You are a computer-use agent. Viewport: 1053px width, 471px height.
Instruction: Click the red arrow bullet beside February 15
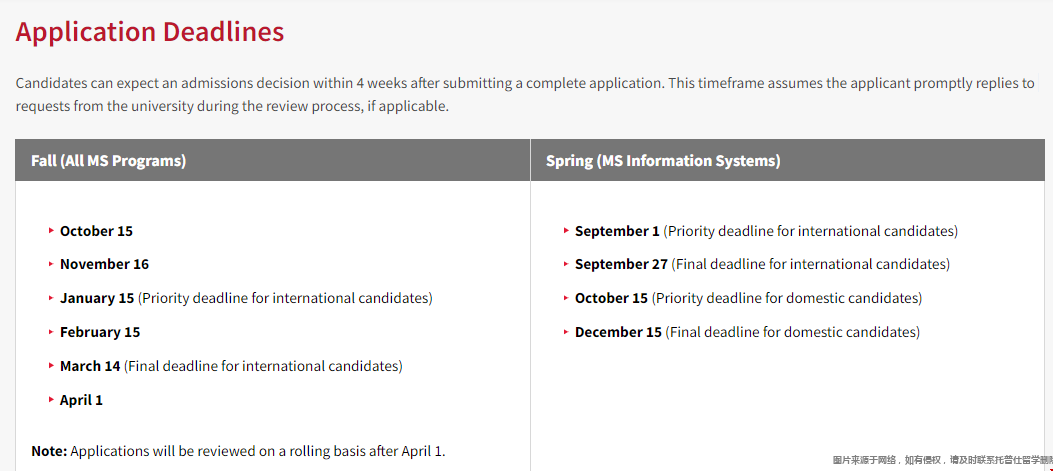pyautogui.click(x=51, y=332)
